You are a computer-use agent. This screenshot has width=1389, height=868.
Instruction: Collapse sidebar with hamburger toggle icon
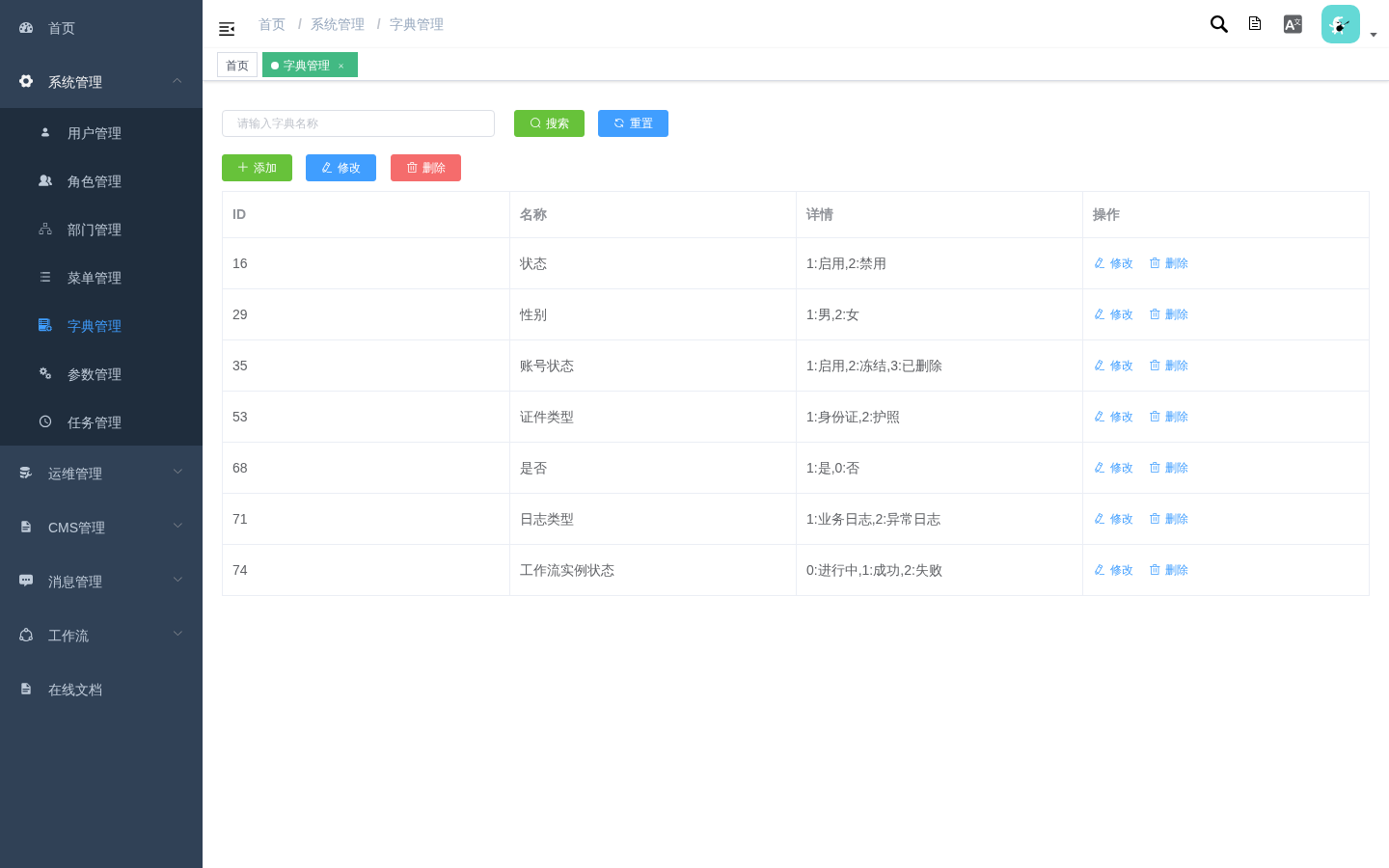pyautogui.click(x=227, y=29)
